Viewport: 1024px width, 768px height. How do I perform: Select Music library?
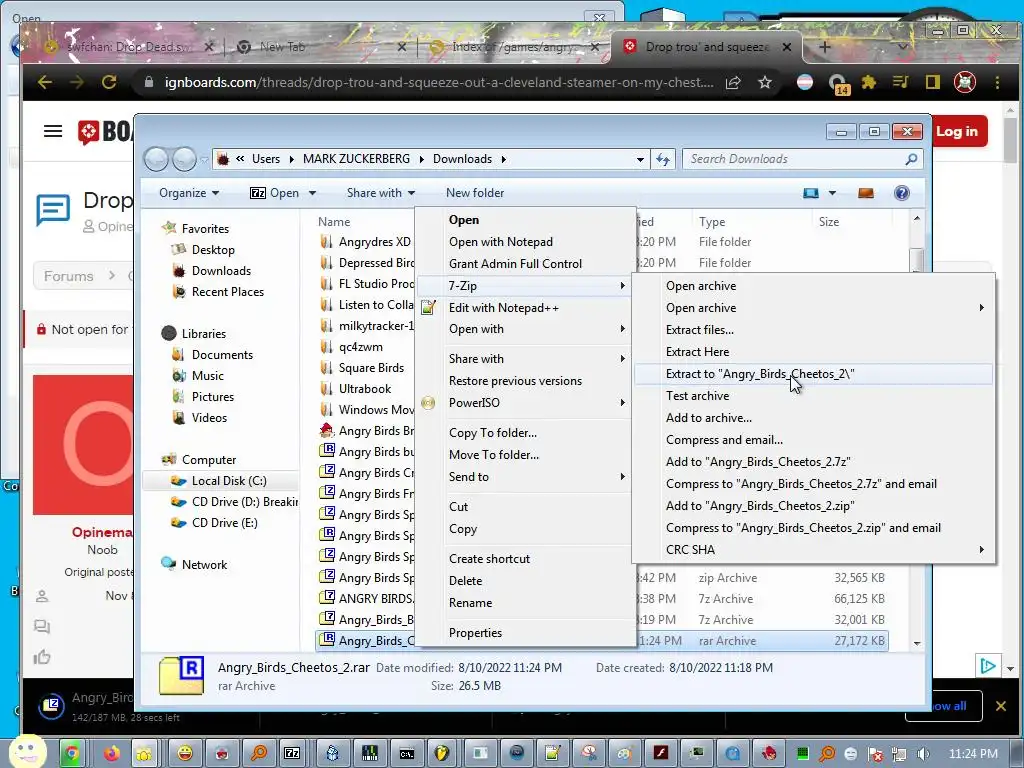click(207, 376)
